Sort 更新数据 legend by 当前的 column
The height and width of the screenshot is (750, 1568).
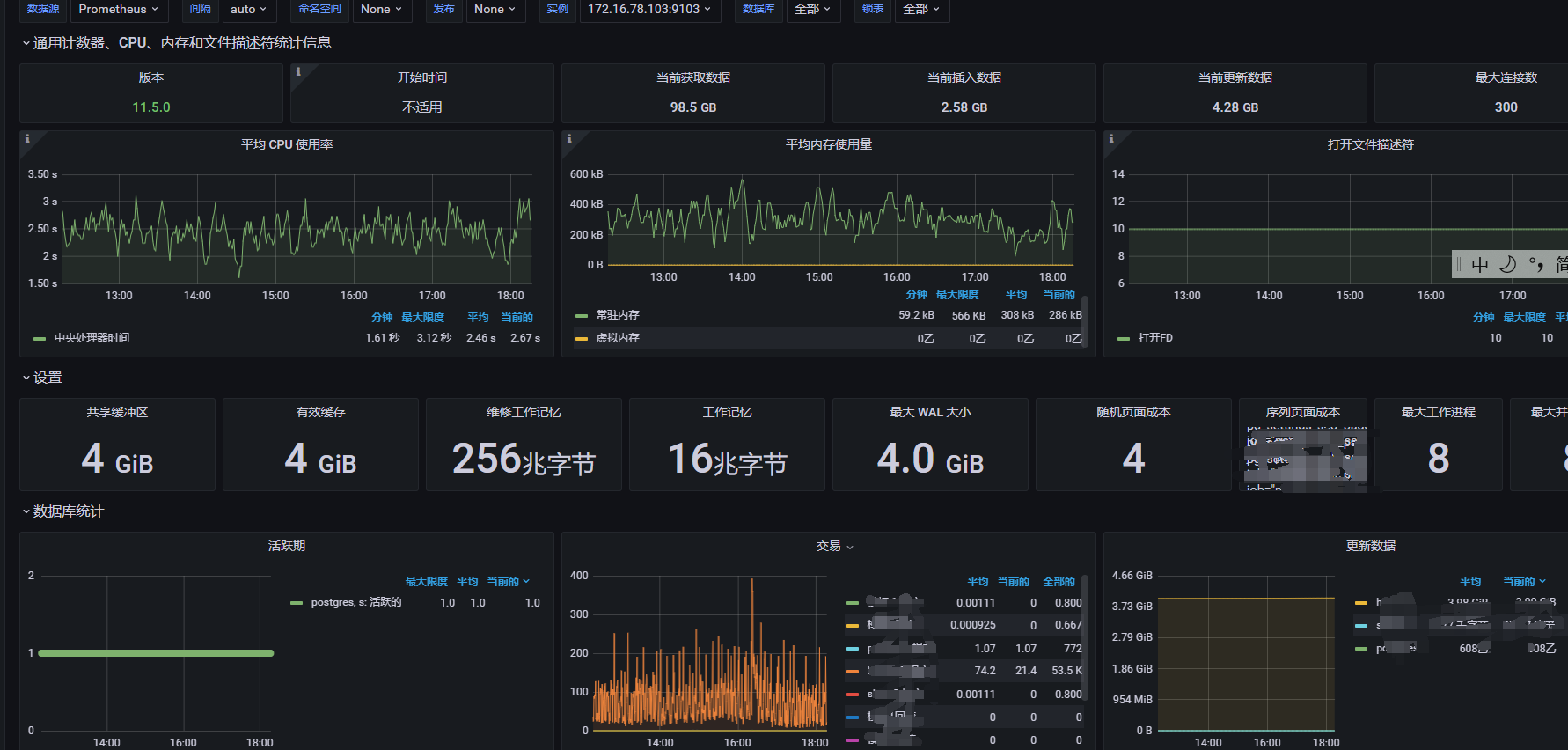click(1524, 581)
